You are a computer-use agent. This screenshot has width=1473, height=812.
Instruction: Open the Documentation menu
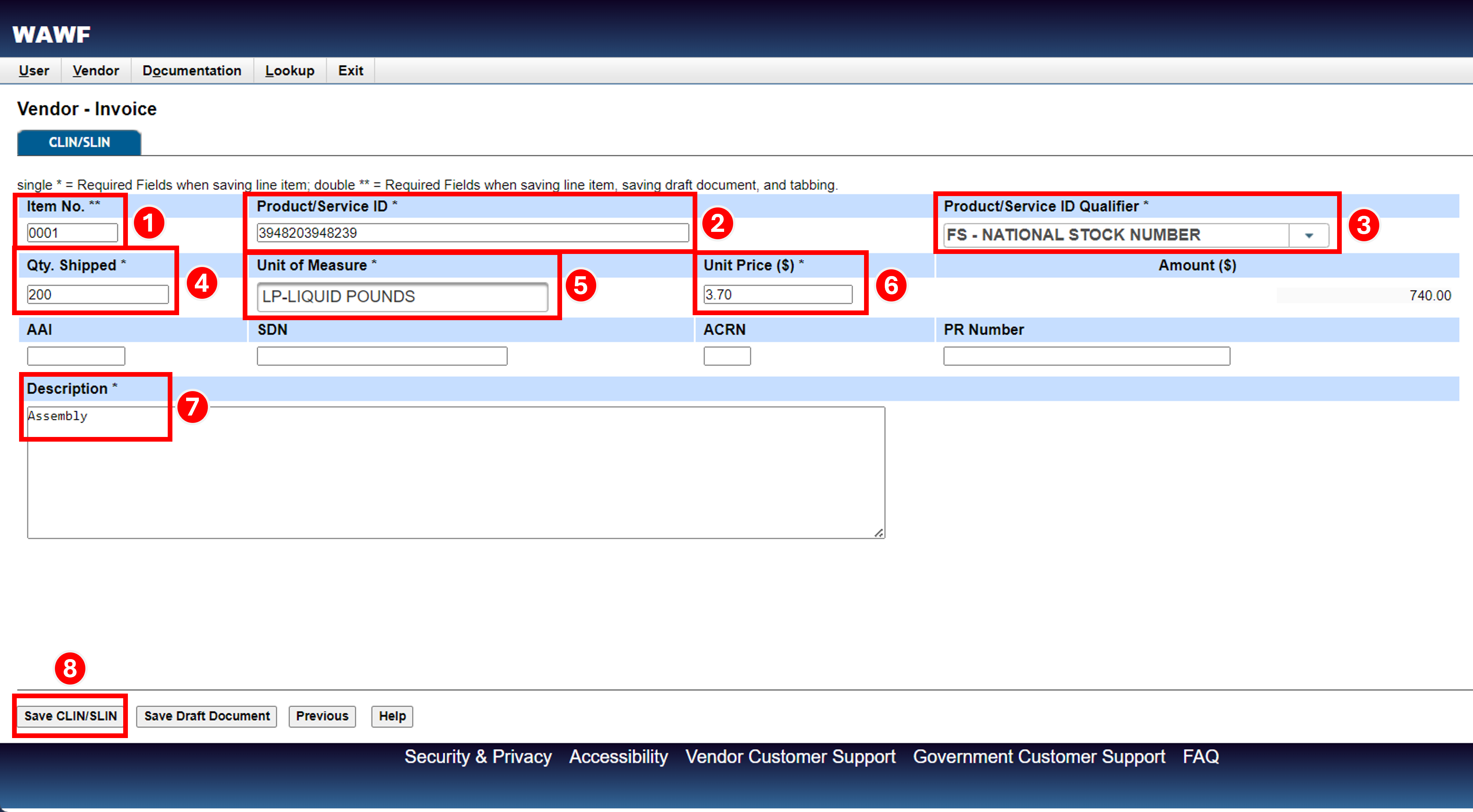191,70
